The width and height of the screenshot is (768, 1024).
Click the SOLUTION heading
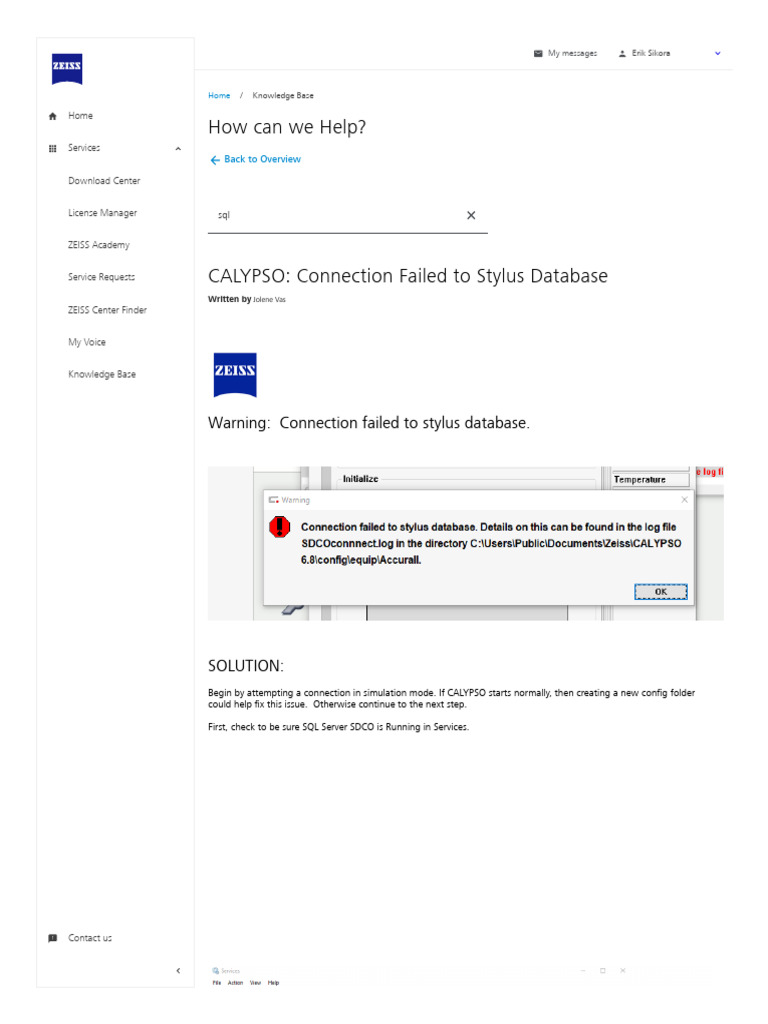pyautogui.click(x=246, y=666)
